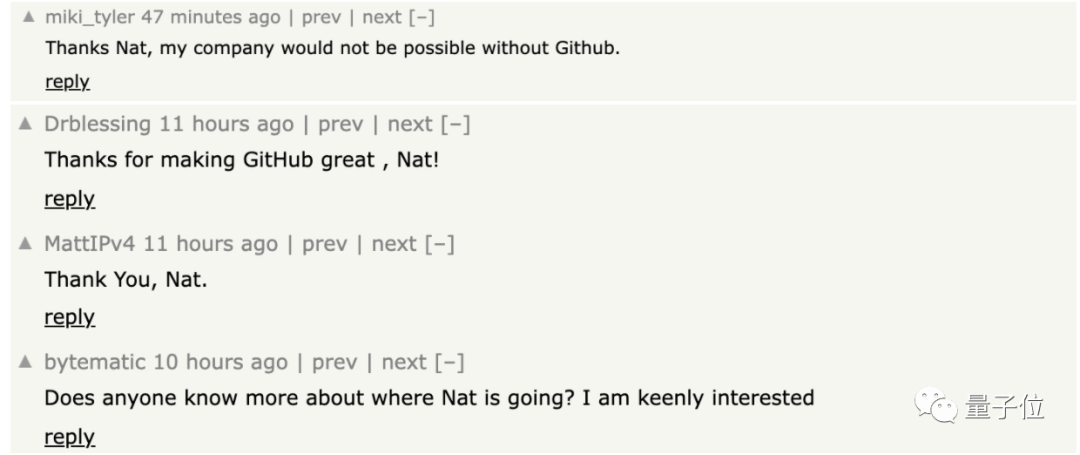Open bytematic's user profile
The width and height of the screenshot is (1080, 455).
pyautogui.click(x=95, y=363)
